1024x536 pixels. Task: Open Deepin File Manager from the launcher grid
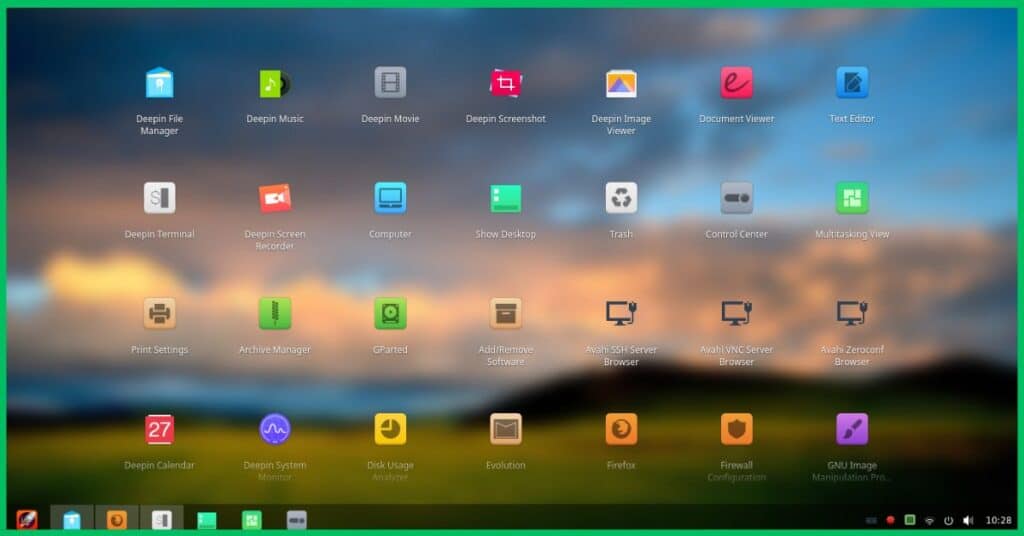click(x=159, y=83)
